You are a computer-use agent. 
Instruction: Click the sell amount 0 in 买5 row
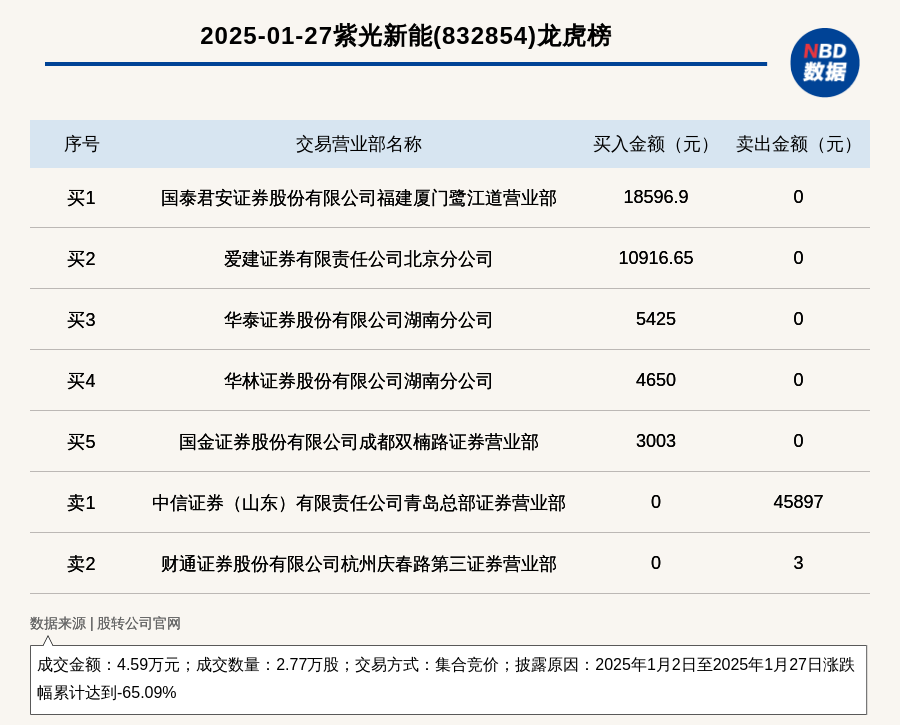pos(798,441)
